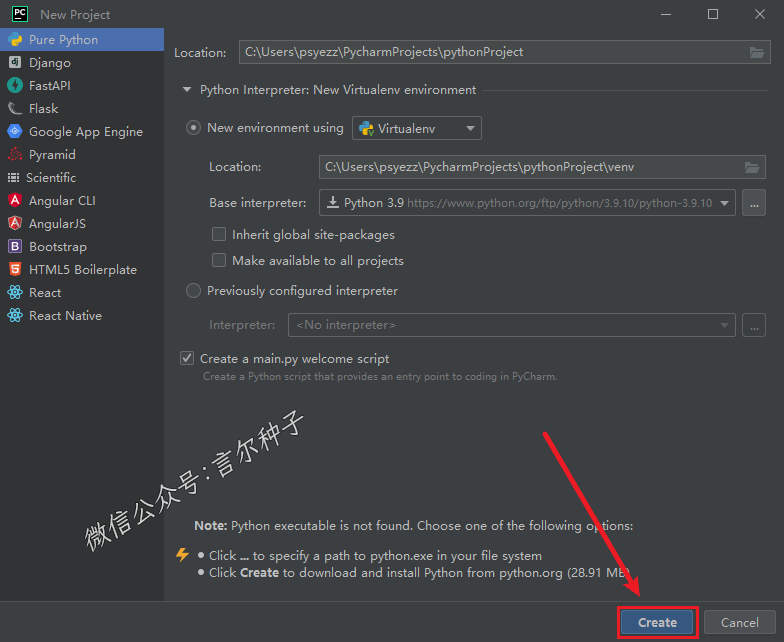
Task: Select Django project type
Action: pos(82,62)
